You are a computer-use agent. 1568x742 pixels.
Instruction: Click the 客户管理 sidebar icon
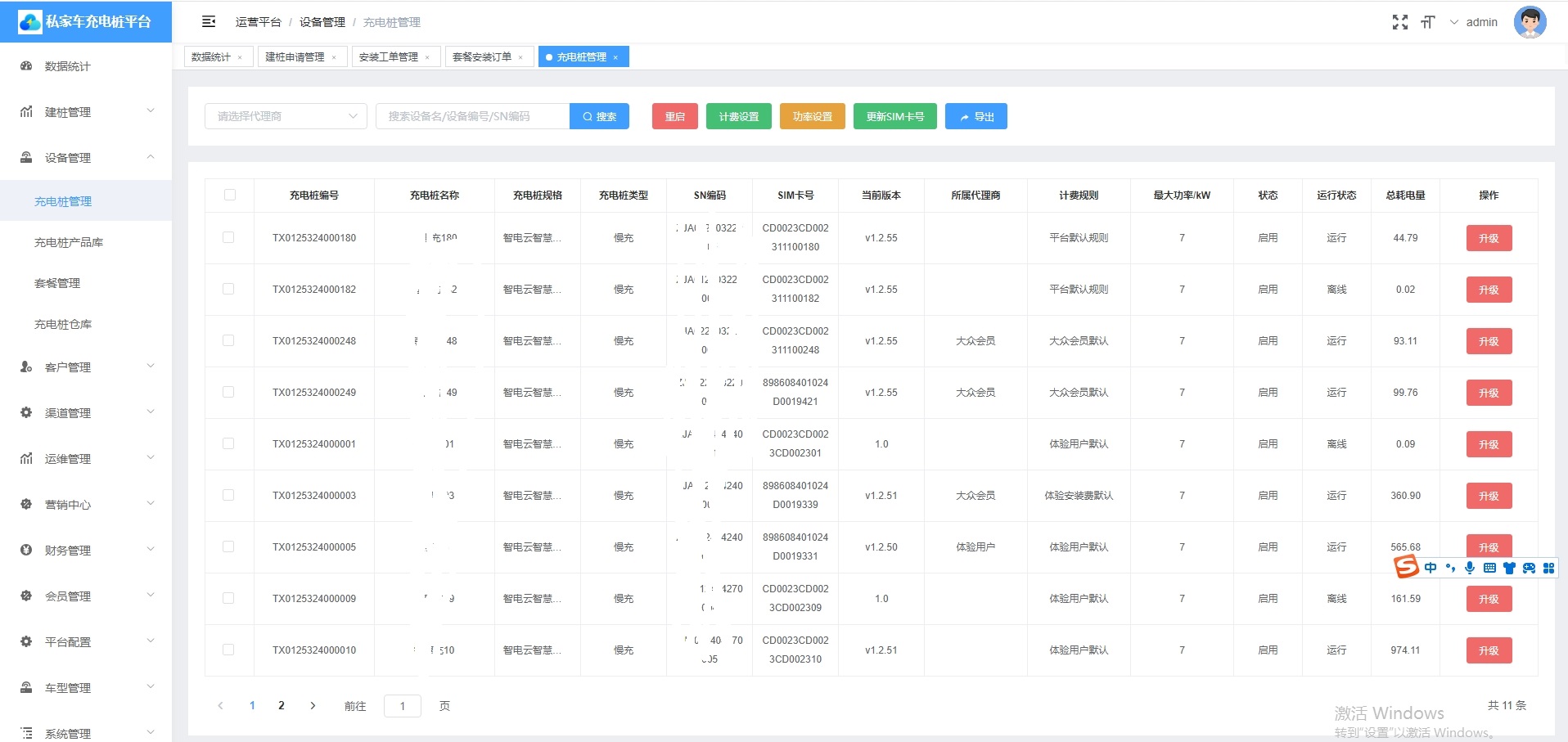coord(26,367)
